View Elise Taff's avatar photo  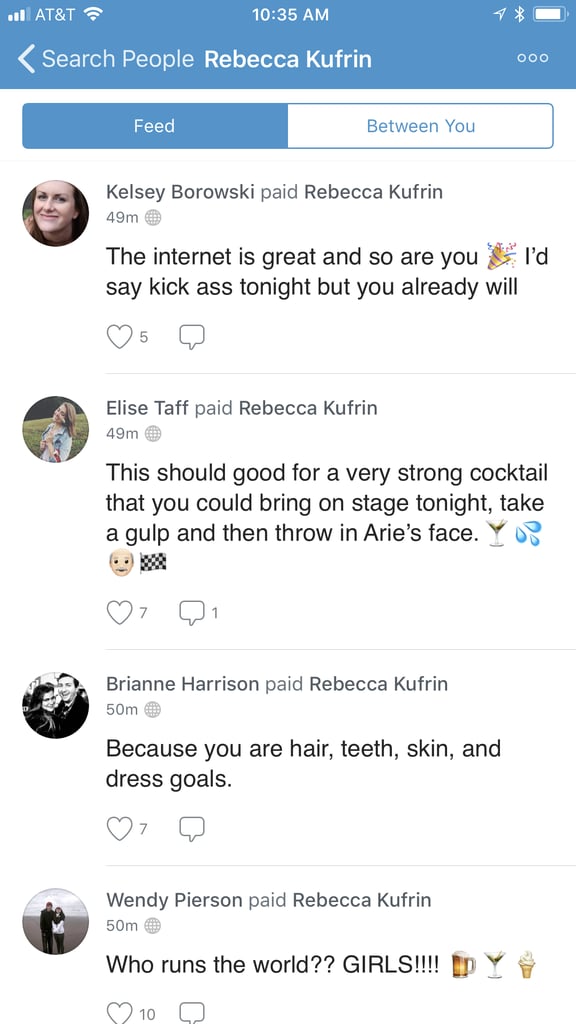tap(56, 429)
